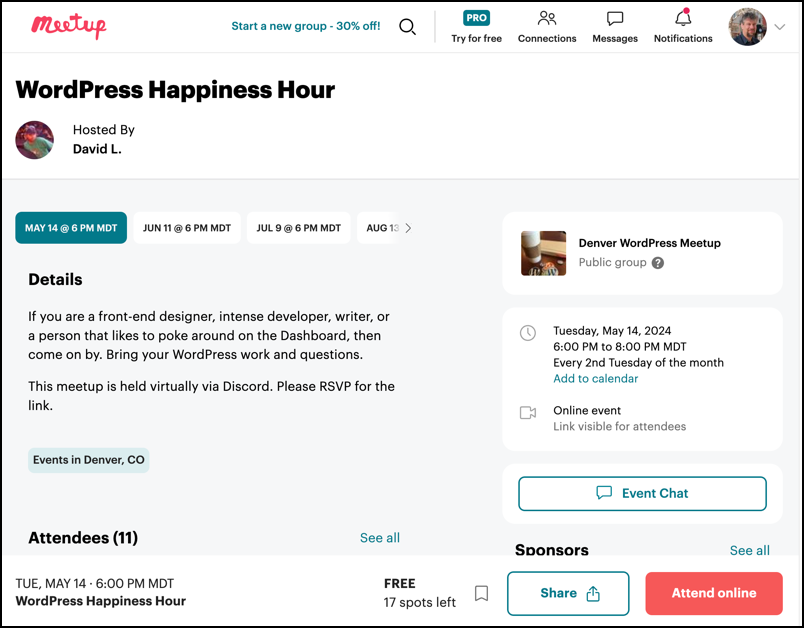Click the Share button
The height and width of the screenshot is (628, 804).
(x=568, y=593)
